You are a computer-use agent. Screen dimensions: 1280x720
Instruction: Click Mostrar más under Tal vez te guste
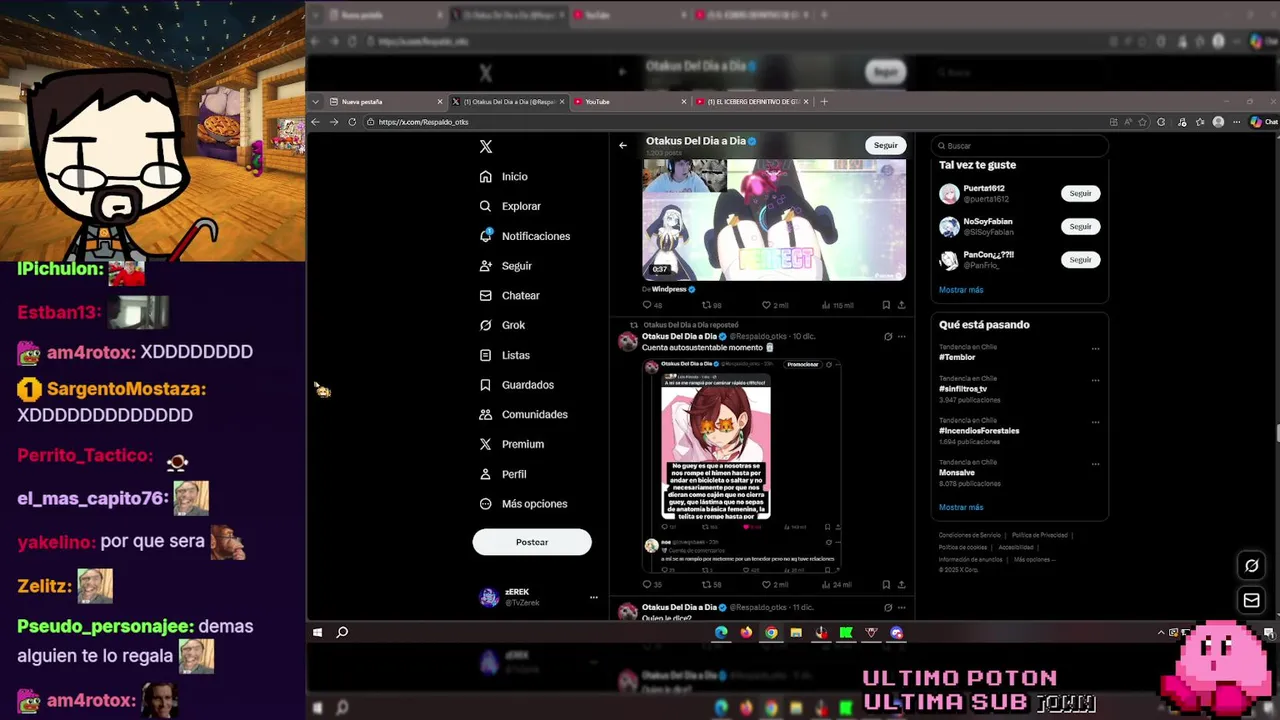(961, 290)
